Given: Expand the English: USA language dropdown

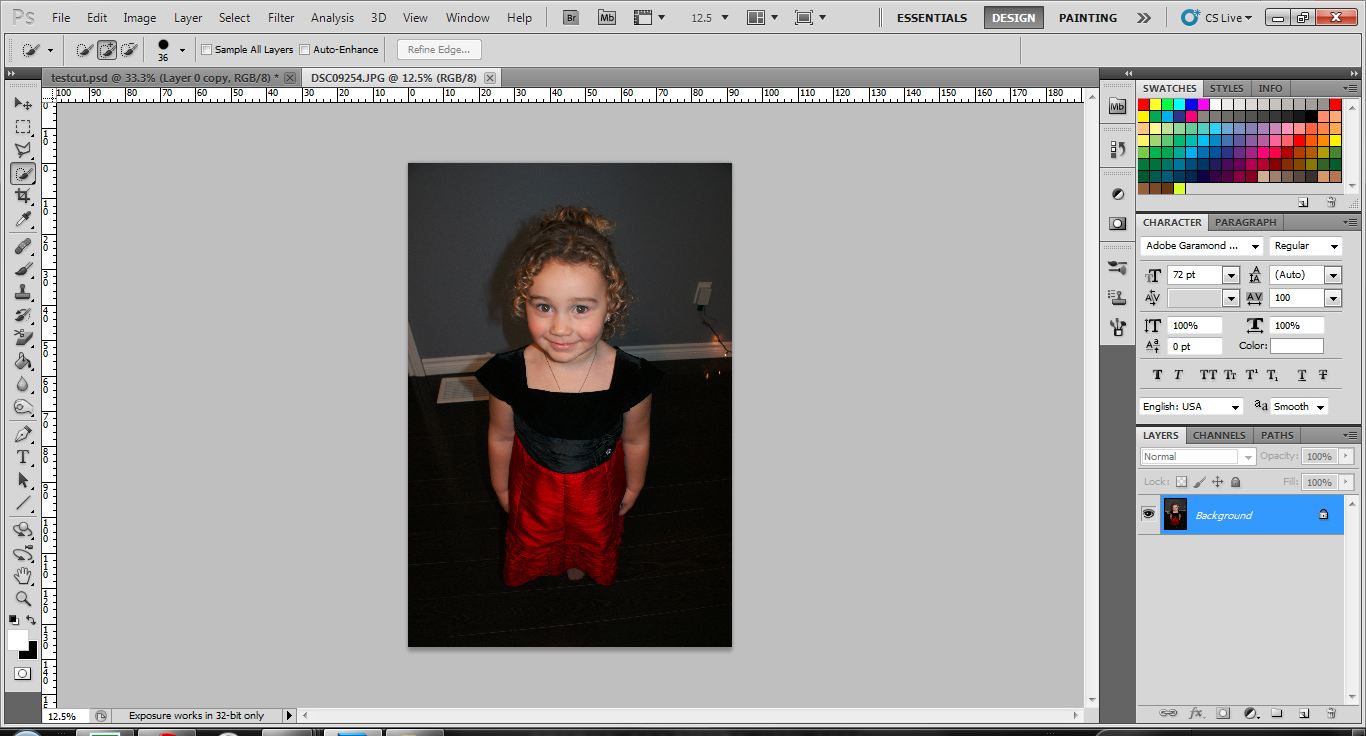Looking at the screenshot, I should [x=1235, y=406].
